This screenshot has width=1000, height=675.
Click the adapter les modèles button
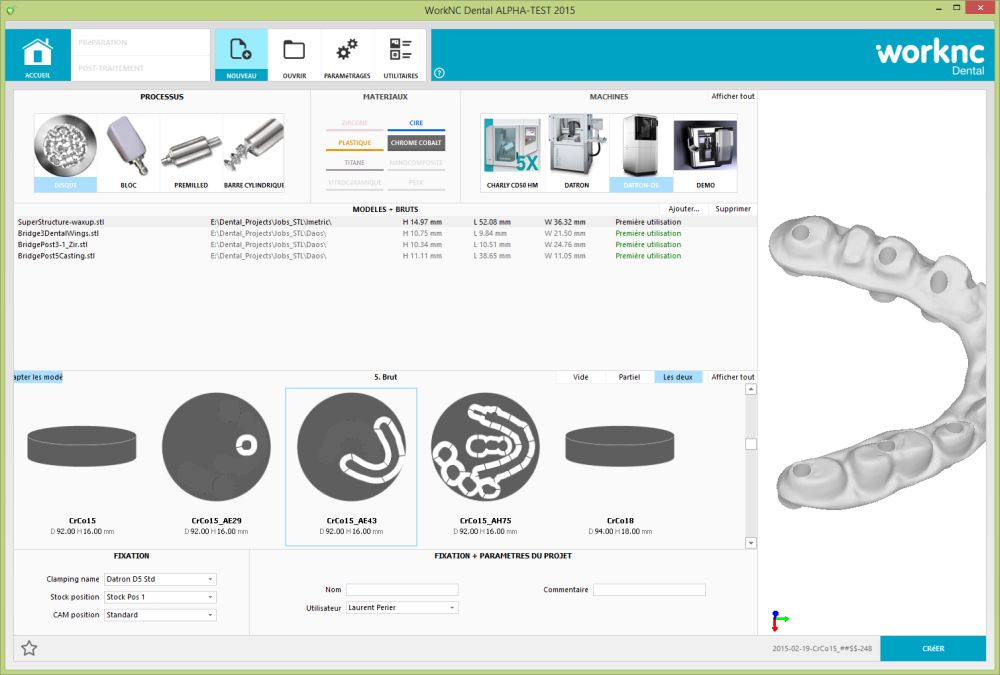click(x=38, y=377)
